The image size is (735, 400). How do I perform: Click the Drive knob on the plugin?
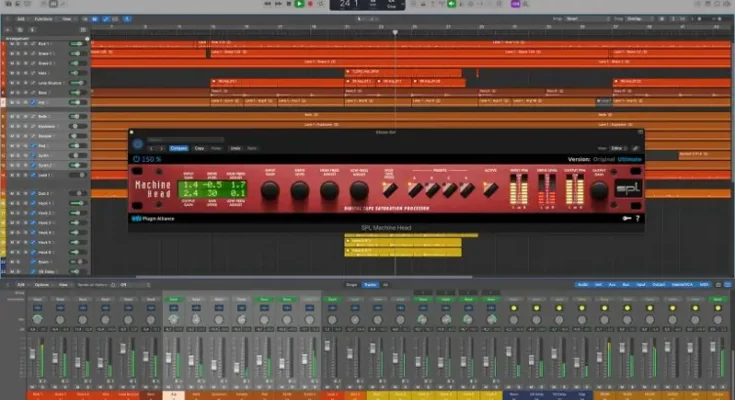tap(300, 189)
